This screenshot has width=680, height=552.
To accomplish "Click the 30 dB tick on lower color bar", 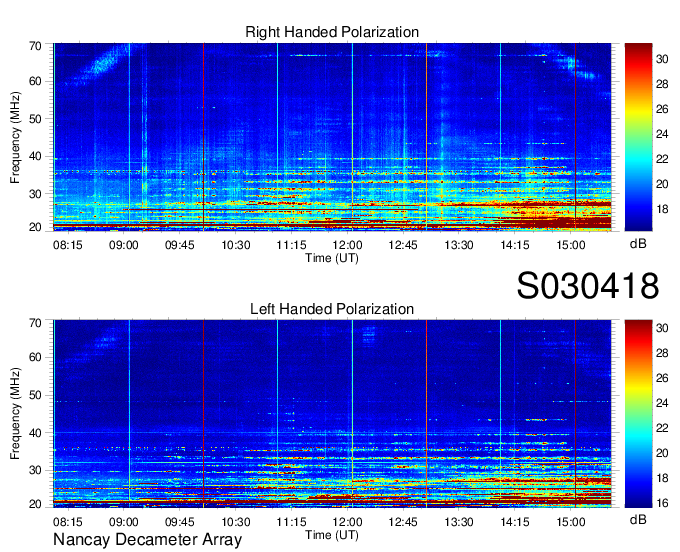I will pyautogui.click(x=662, y=328).
